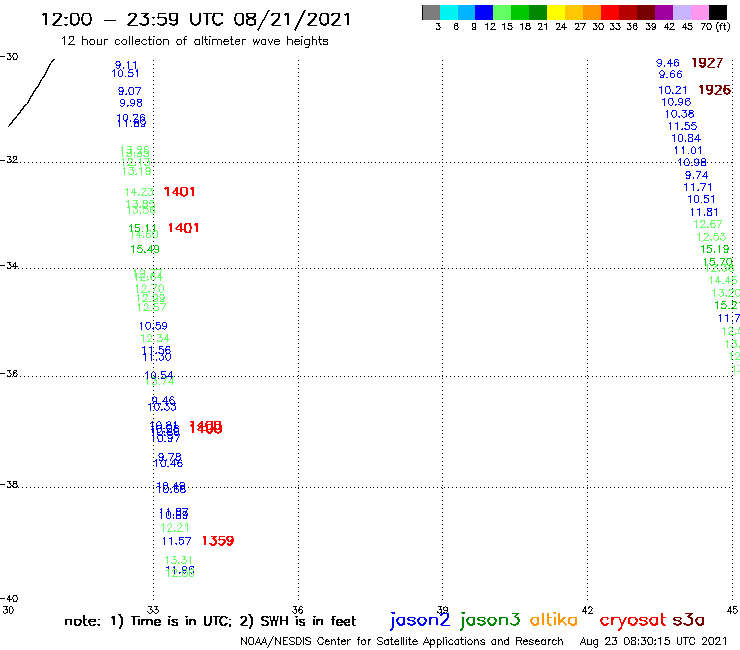Click the 10.84 wave height value
740x650 pixels.
(x=686, y=138)
